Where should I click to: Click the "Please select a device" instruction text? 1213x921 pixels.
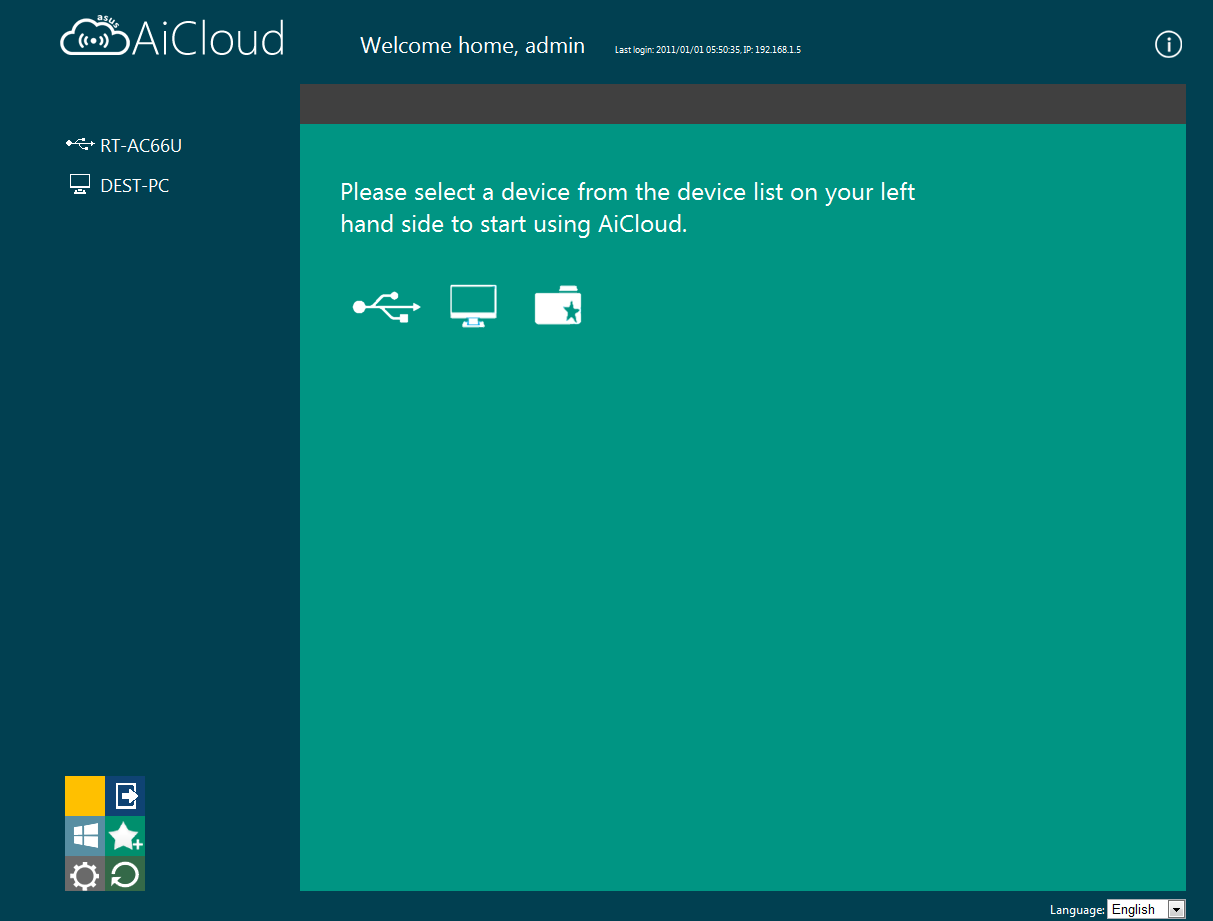pyautogui.click(x=628, y=207)
